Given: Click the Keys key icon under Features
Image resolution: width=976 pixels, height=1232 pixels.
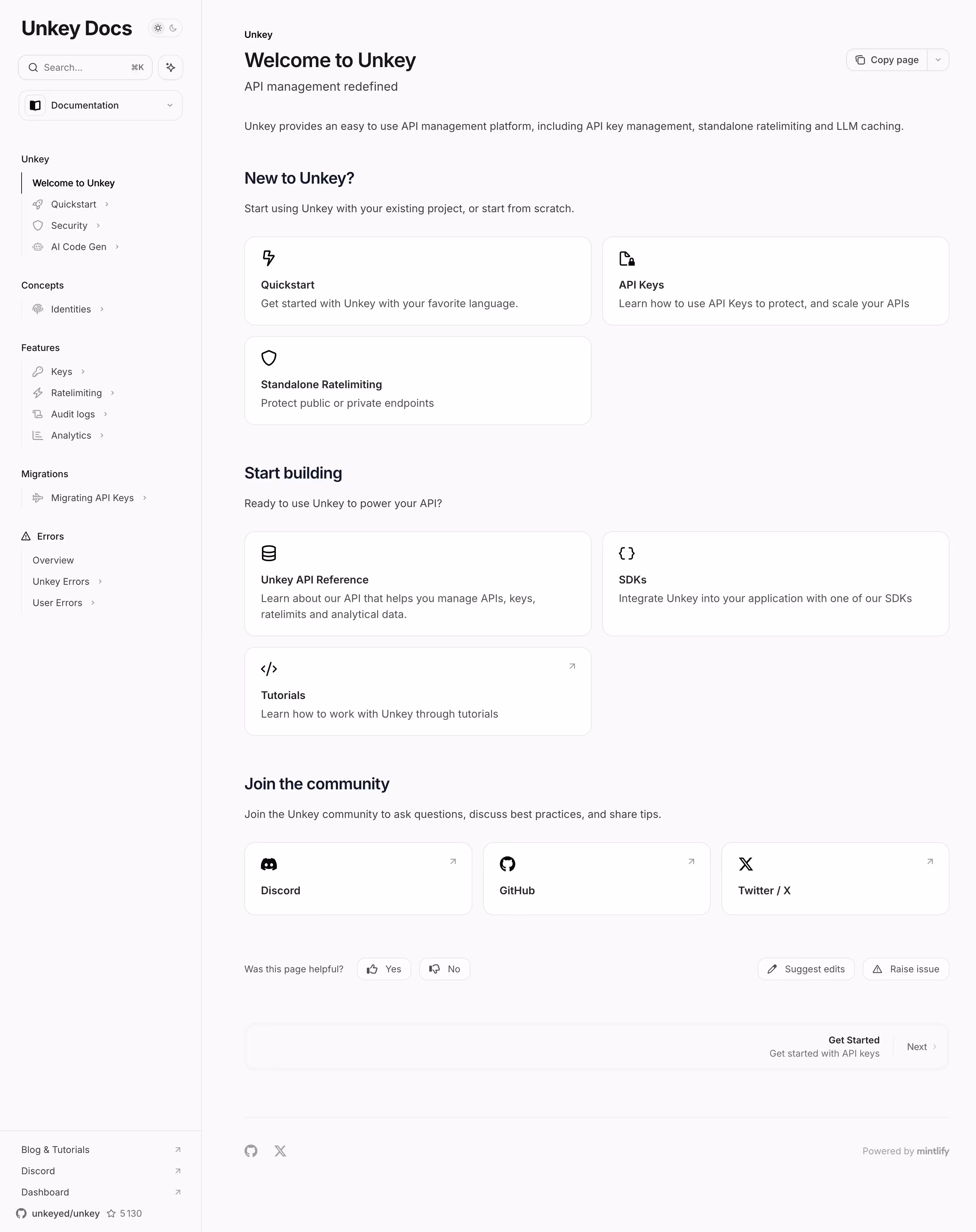Looking at the screenshot, I should click(x=38, y=372).
